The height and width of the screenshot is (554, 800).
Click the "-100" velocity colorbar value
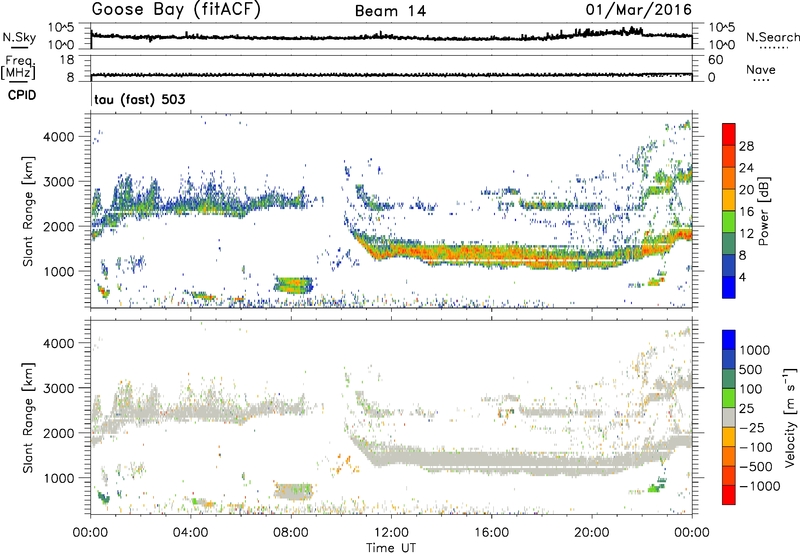click(755, 447)
